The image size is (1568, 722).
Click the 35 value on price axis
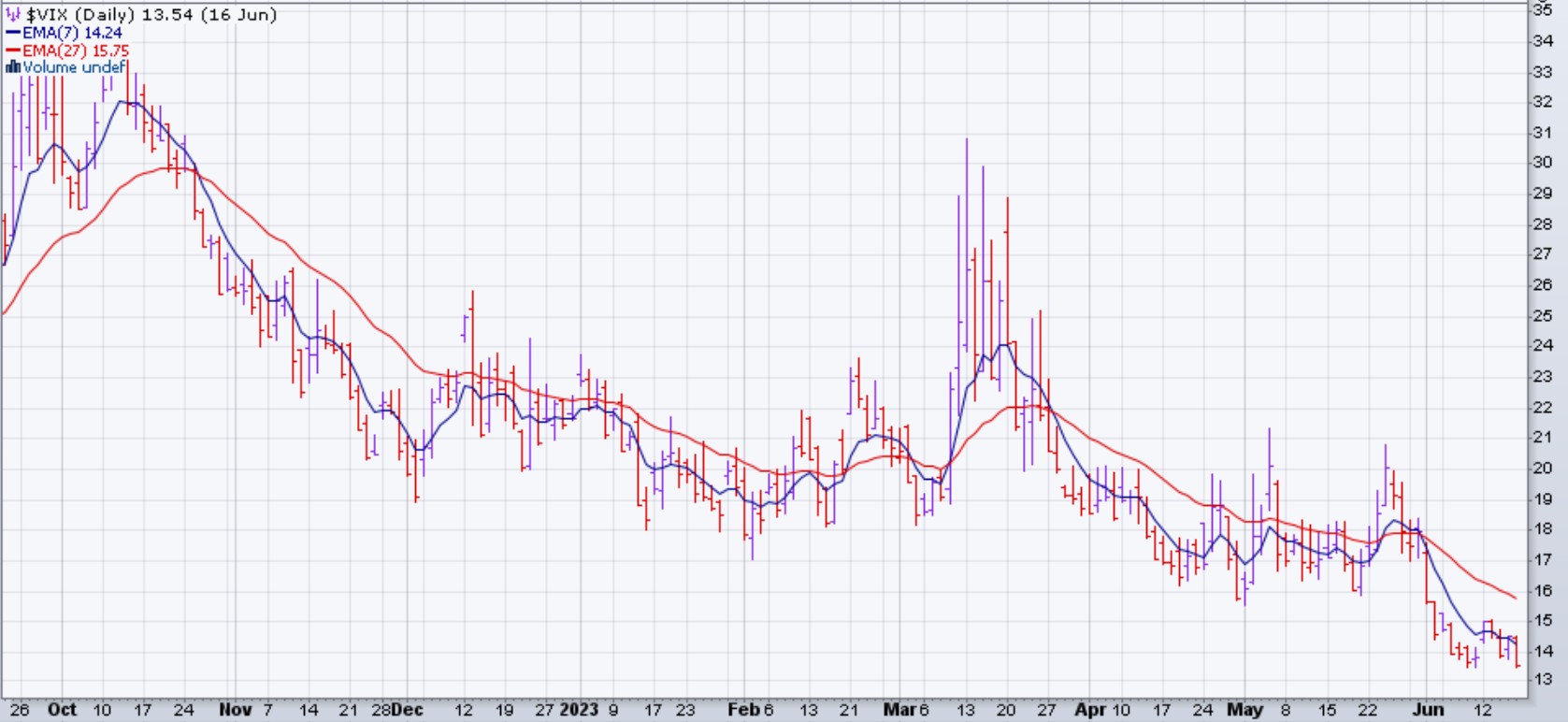1543,9
